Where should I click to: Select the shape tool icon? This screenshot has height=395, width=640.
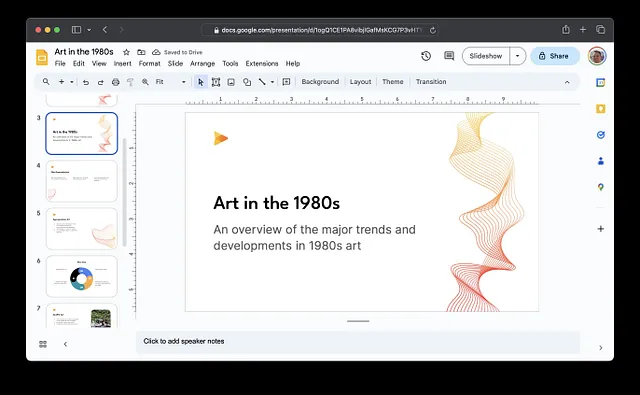(247, 82)
